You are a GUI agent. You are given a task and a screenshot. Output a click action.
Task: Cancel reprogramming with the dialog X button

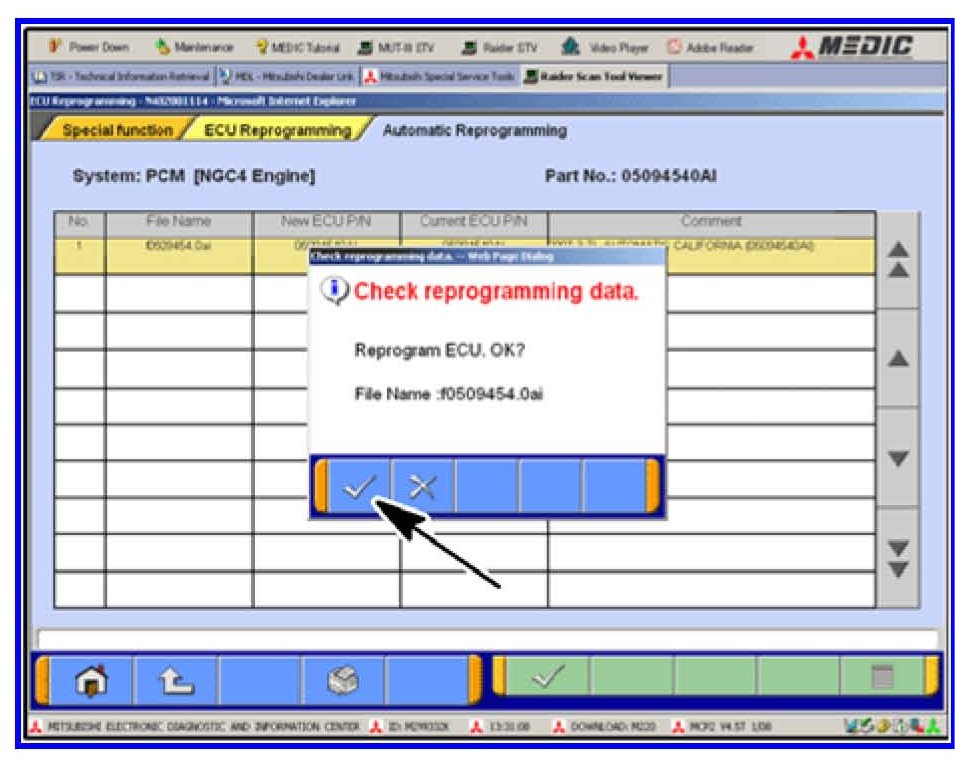coord(422,487)
